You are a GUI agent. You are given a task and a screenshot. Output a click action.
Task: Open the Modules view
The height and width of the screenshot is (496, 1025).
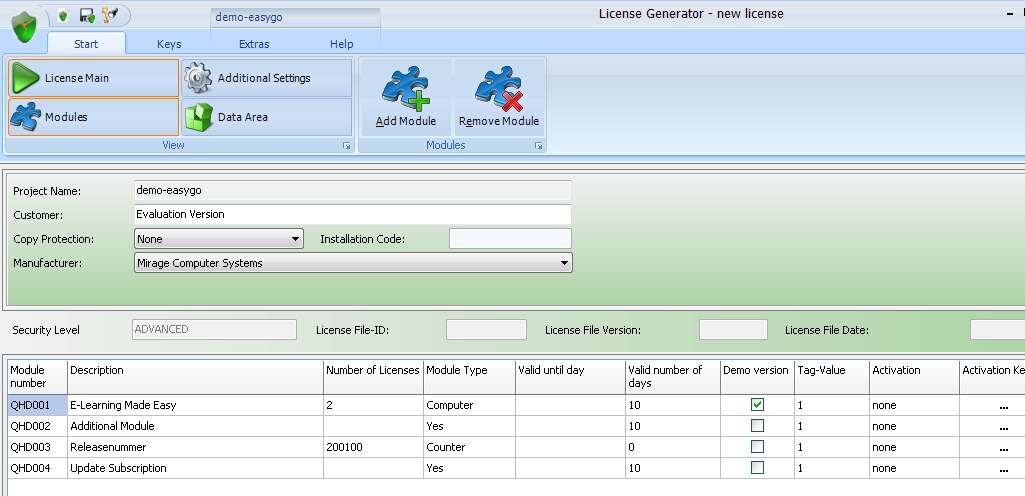tap(93, 117)
